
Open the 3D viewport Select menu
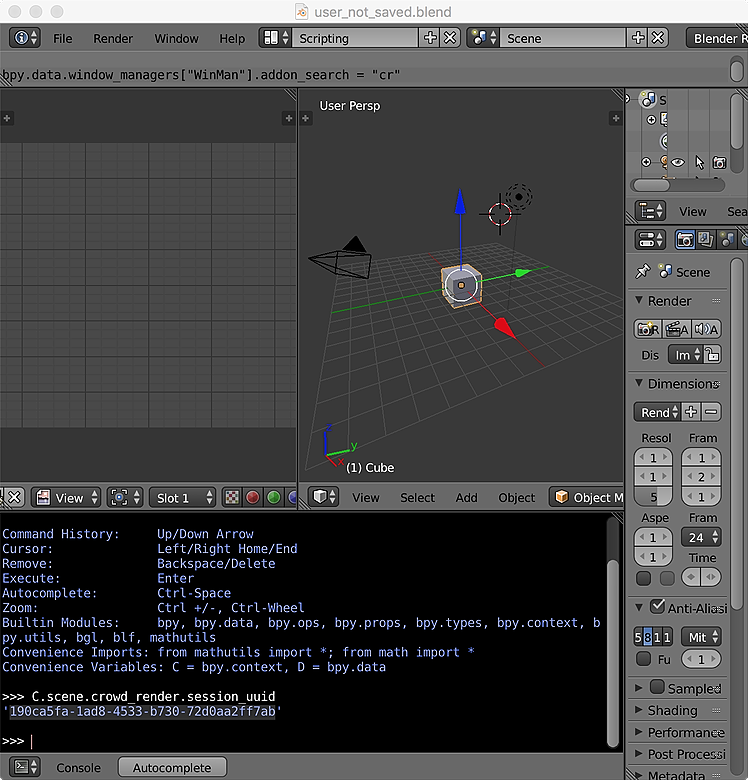[x=417, y=497]
